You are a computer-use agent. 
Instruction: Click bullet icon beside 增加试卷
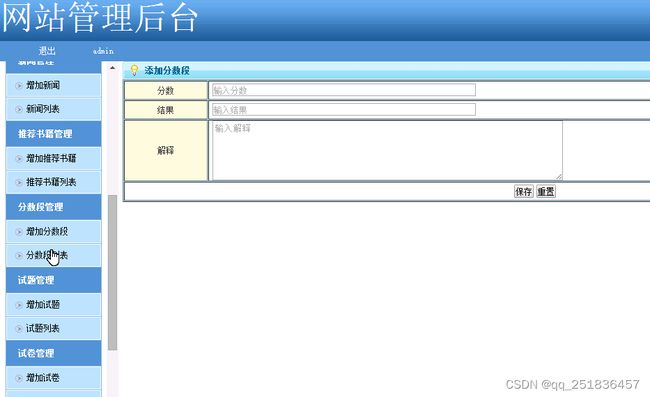pyautogui.click(x=19, y=378)
